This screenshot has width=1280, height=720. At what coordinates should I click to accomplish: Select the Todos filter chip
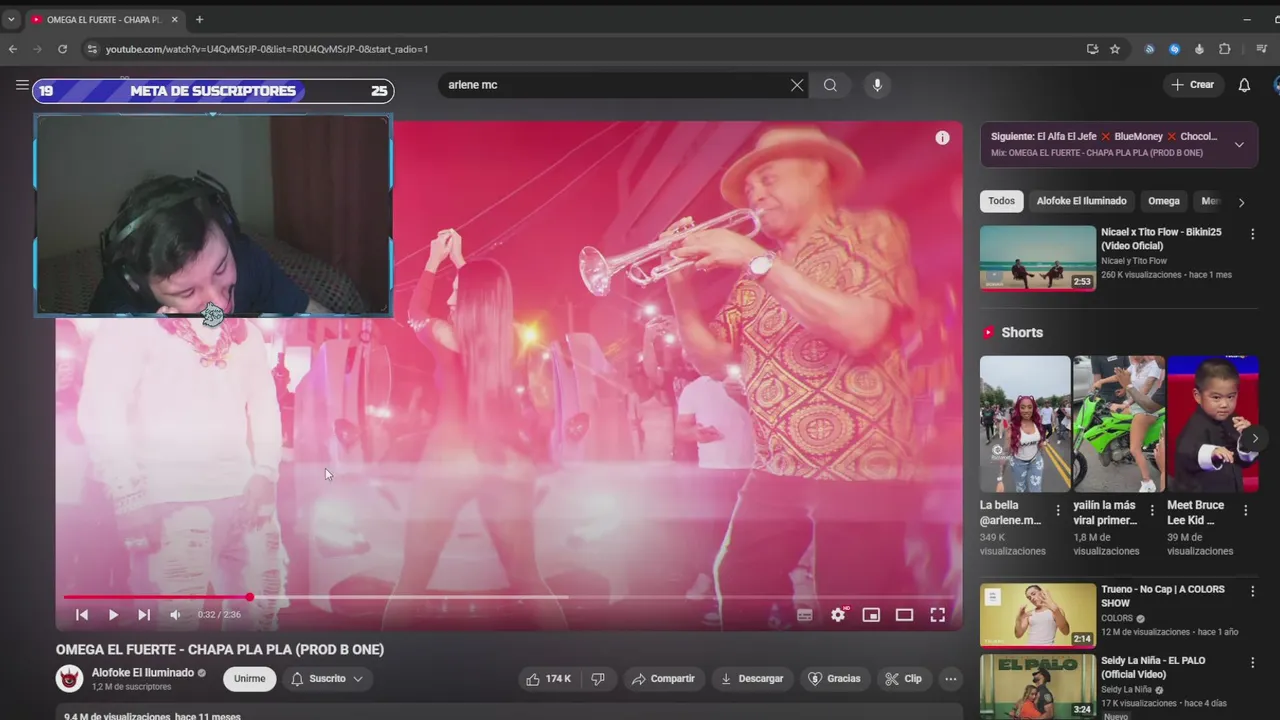point(1001,201)
